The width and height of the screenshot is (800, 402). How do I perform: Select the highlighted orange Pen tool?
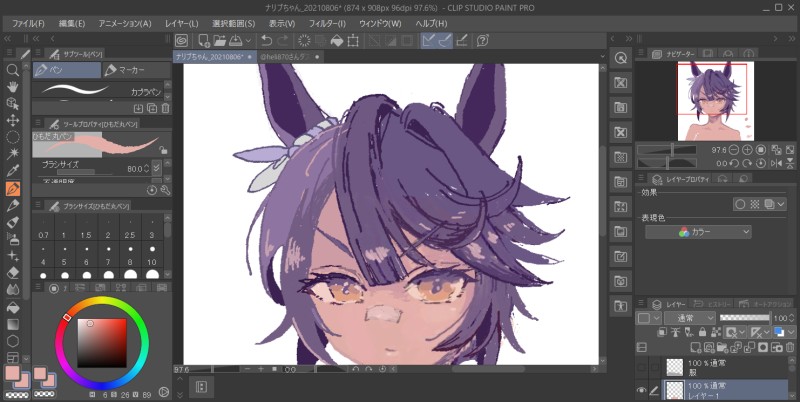click(x=13, y=189)
